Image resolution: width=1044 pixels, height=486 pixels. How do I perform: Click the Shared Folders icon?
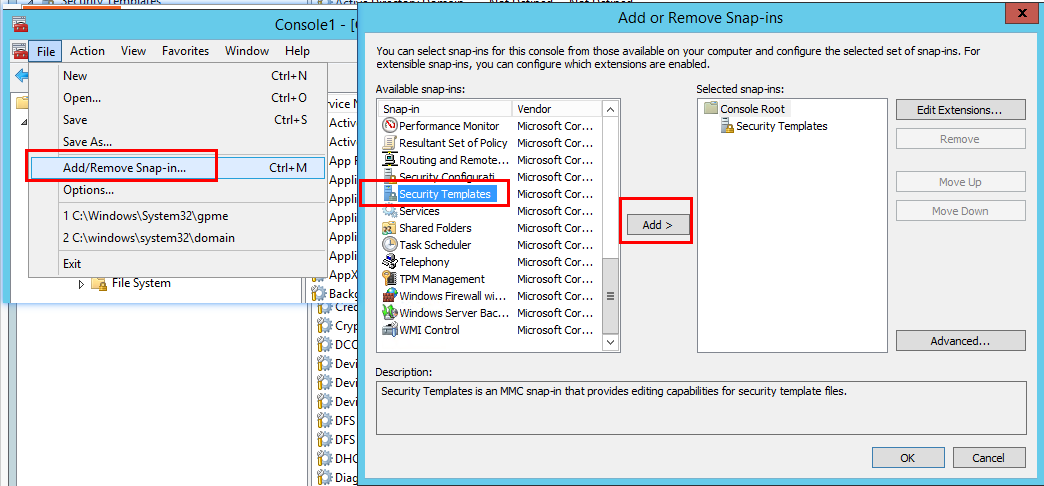click(390, 228)
